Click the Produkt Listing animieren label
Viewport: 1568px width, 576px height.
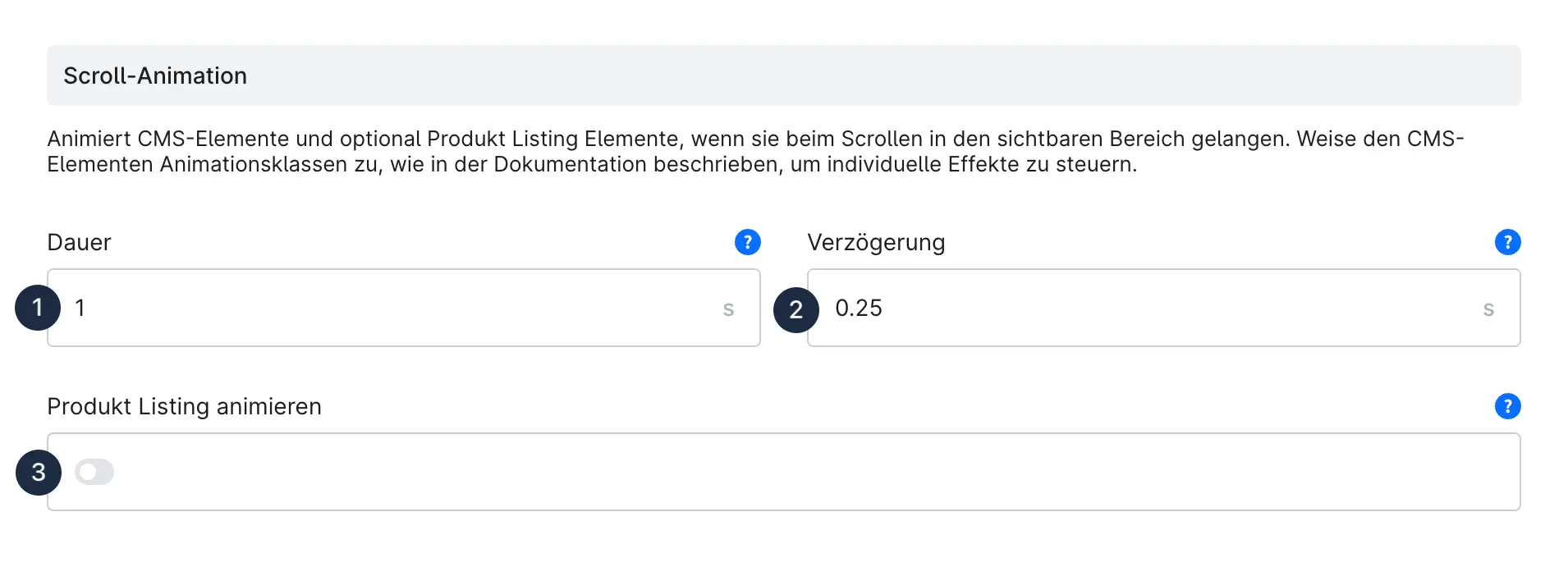[184, 406]
